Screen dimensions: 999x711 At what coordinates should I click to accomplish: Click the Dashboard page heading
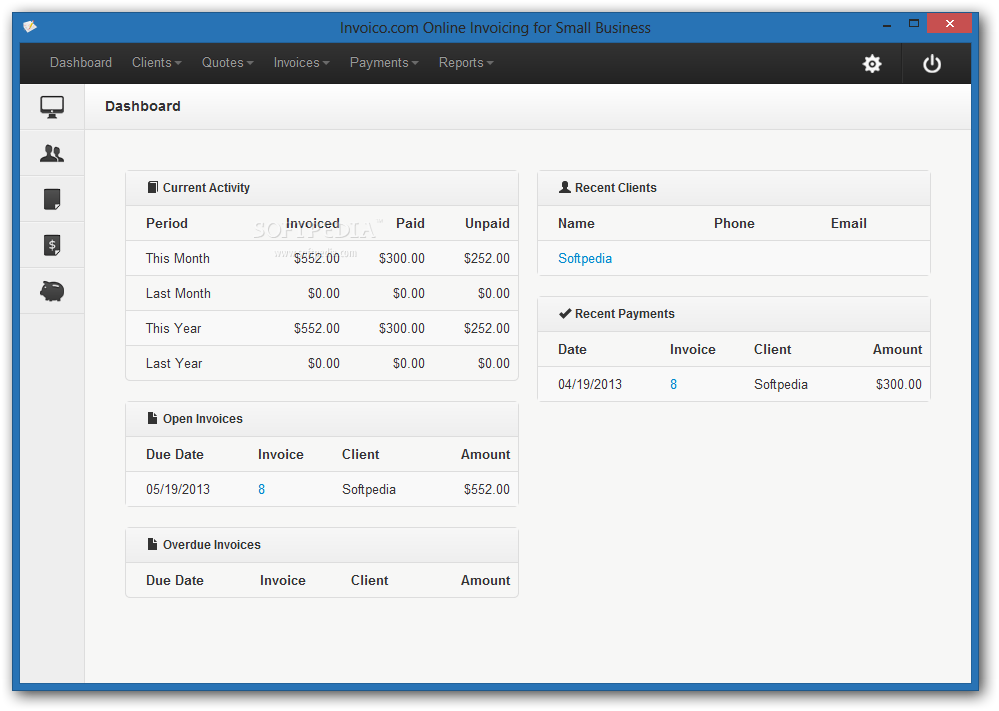pyautogui.click(x=143, y=106)
